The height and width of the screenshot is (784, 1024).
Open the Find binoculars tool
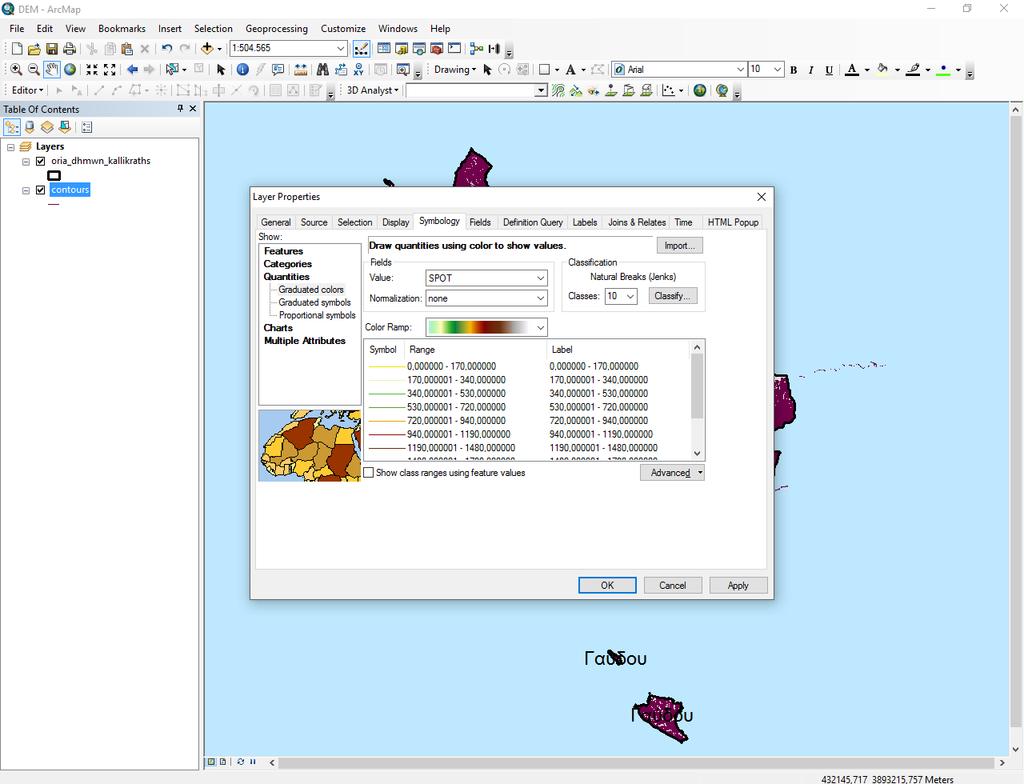tap(323, 69)
